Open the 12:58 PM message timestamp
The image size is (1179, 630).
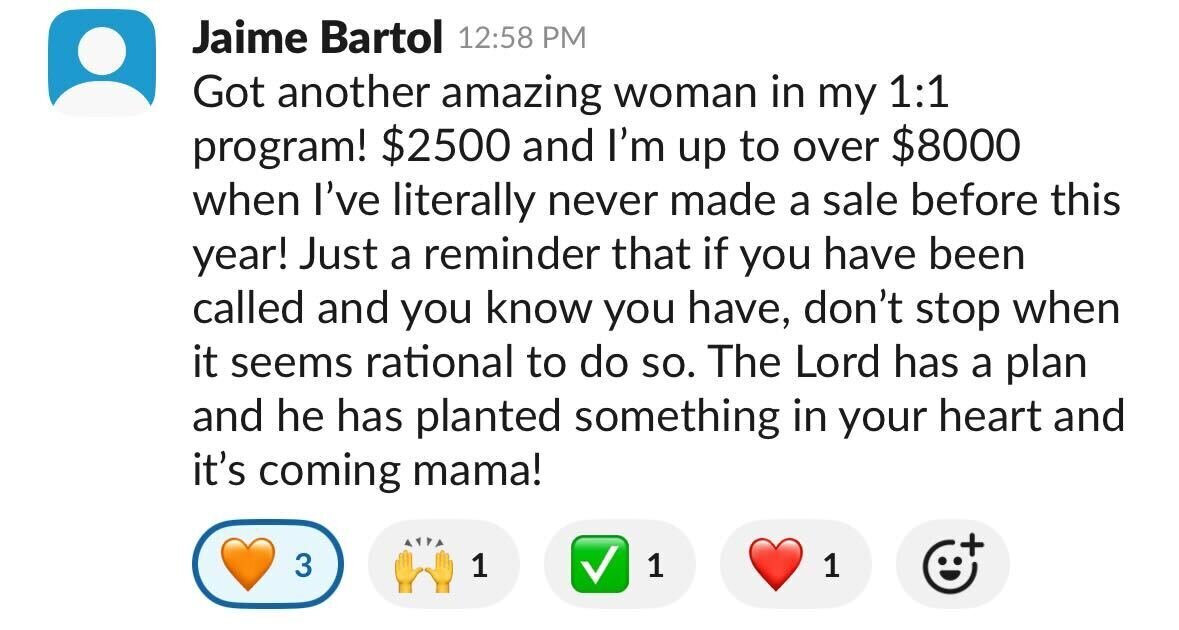(522, 38)
